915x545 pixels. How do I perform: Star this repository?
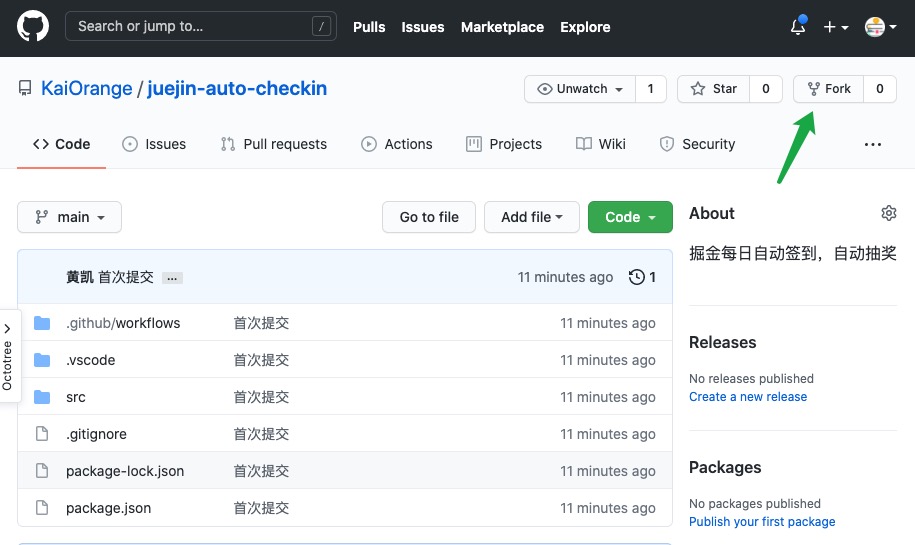click(x=713, y=89)
